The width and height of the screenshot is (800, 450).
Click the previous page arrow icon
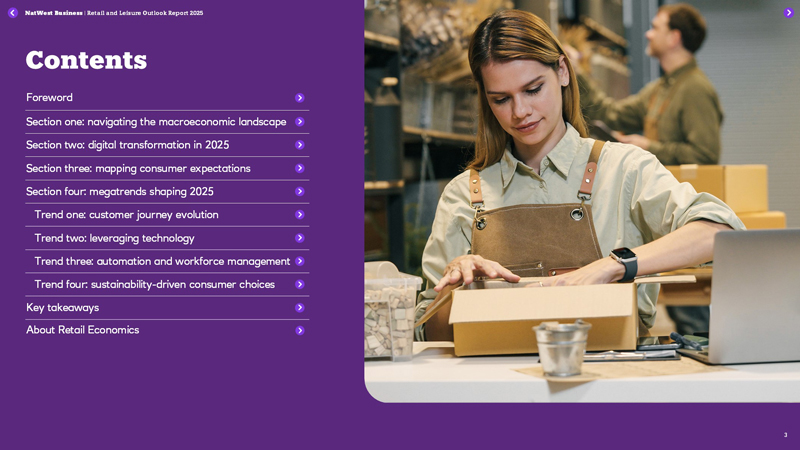pos(13,13)
